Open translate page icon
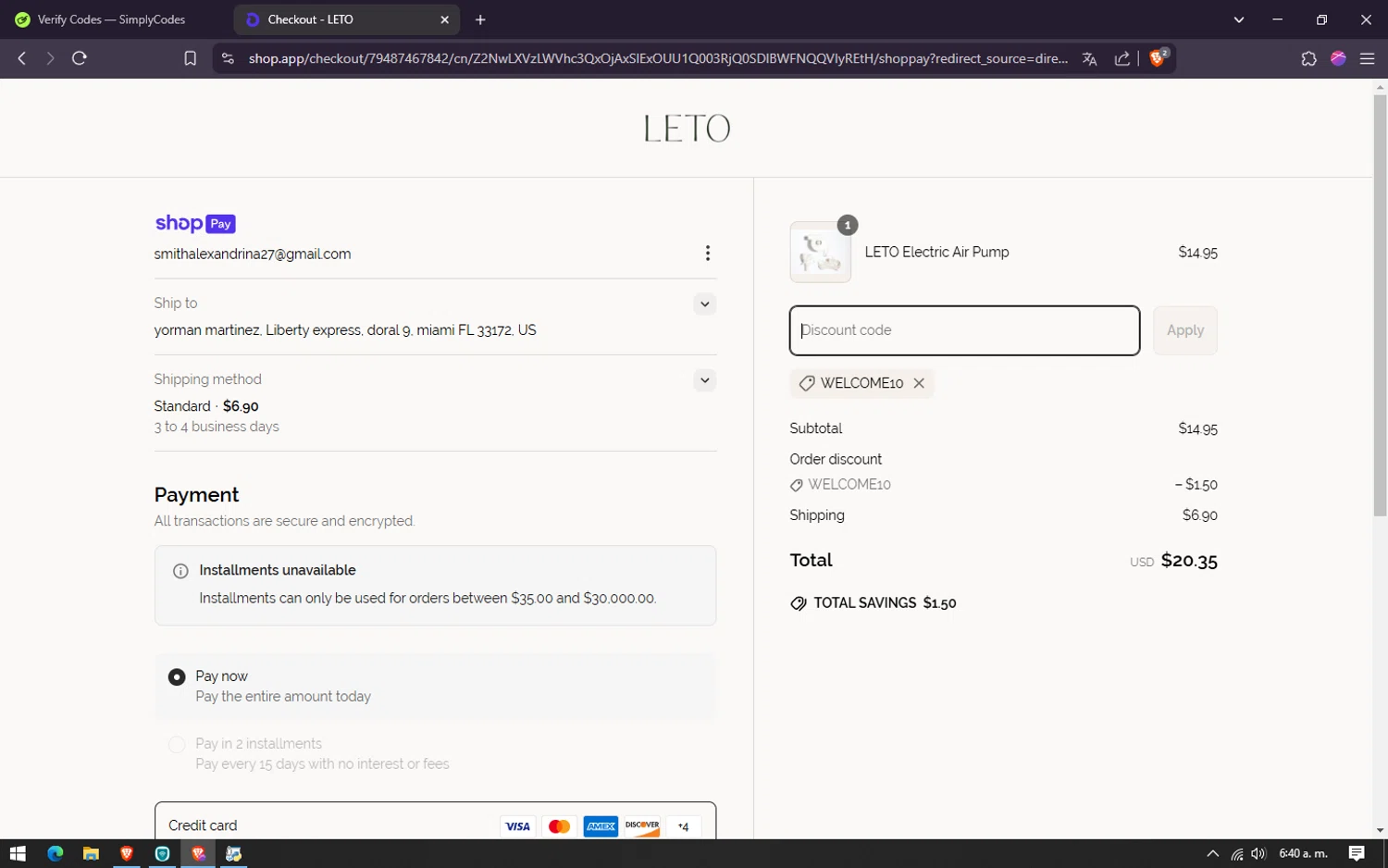Image resolution: width=1388 pixels, height=868 pixels. pos(1090,58)
